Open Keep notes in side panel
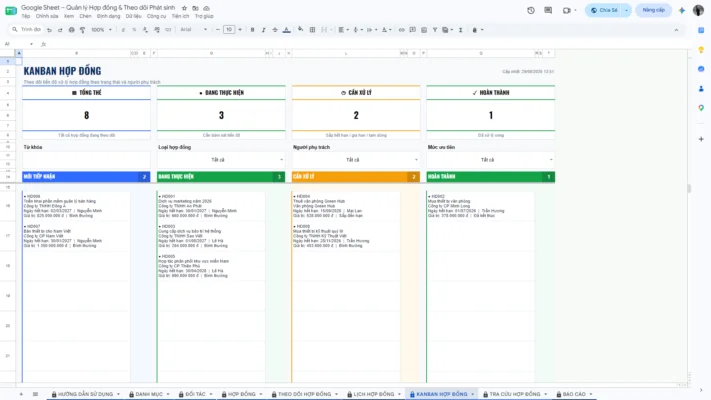The image size is (711, 400). point(701,49)
